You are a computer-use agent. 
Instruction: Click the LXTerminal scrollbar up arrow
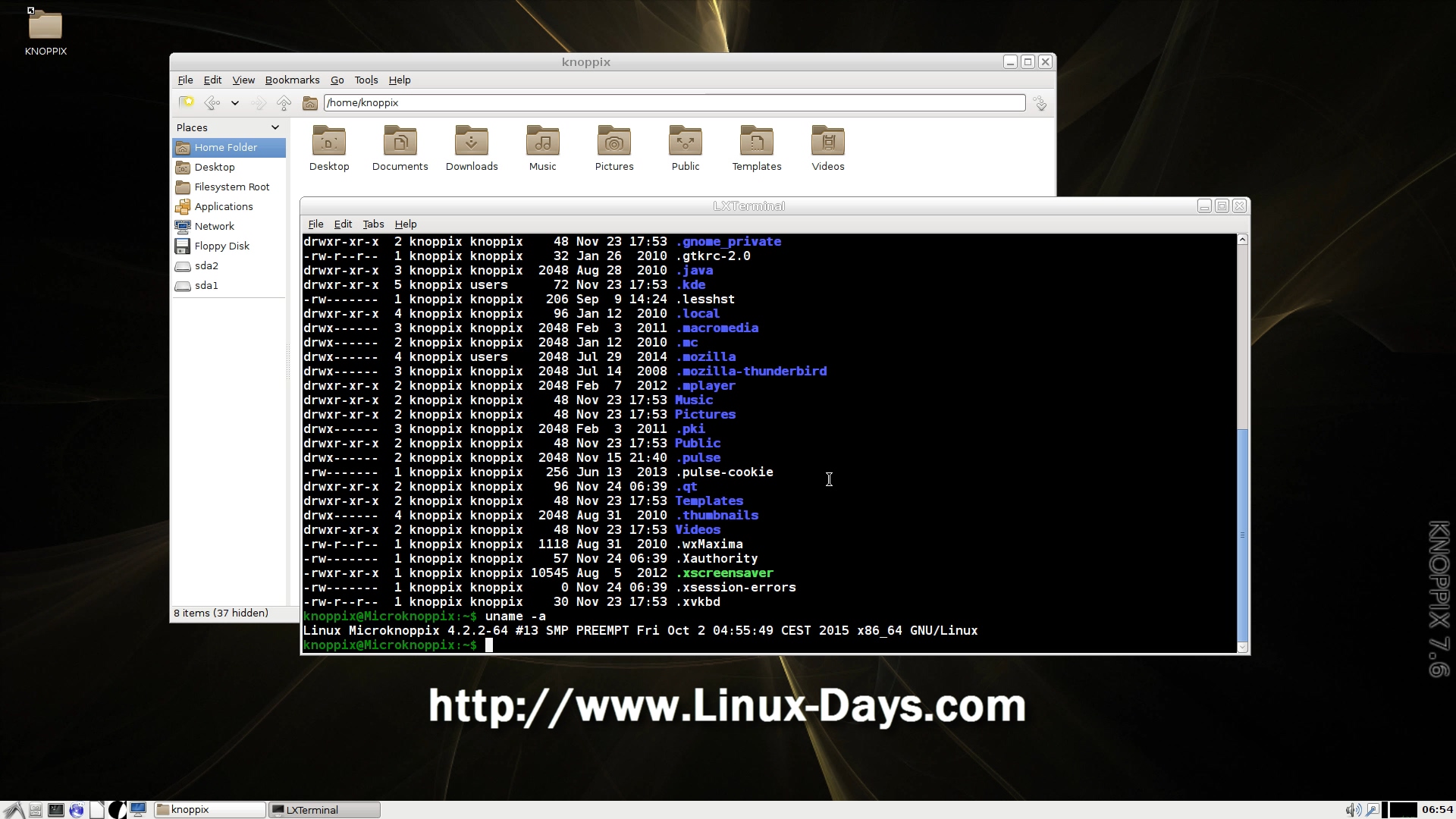1242,240
